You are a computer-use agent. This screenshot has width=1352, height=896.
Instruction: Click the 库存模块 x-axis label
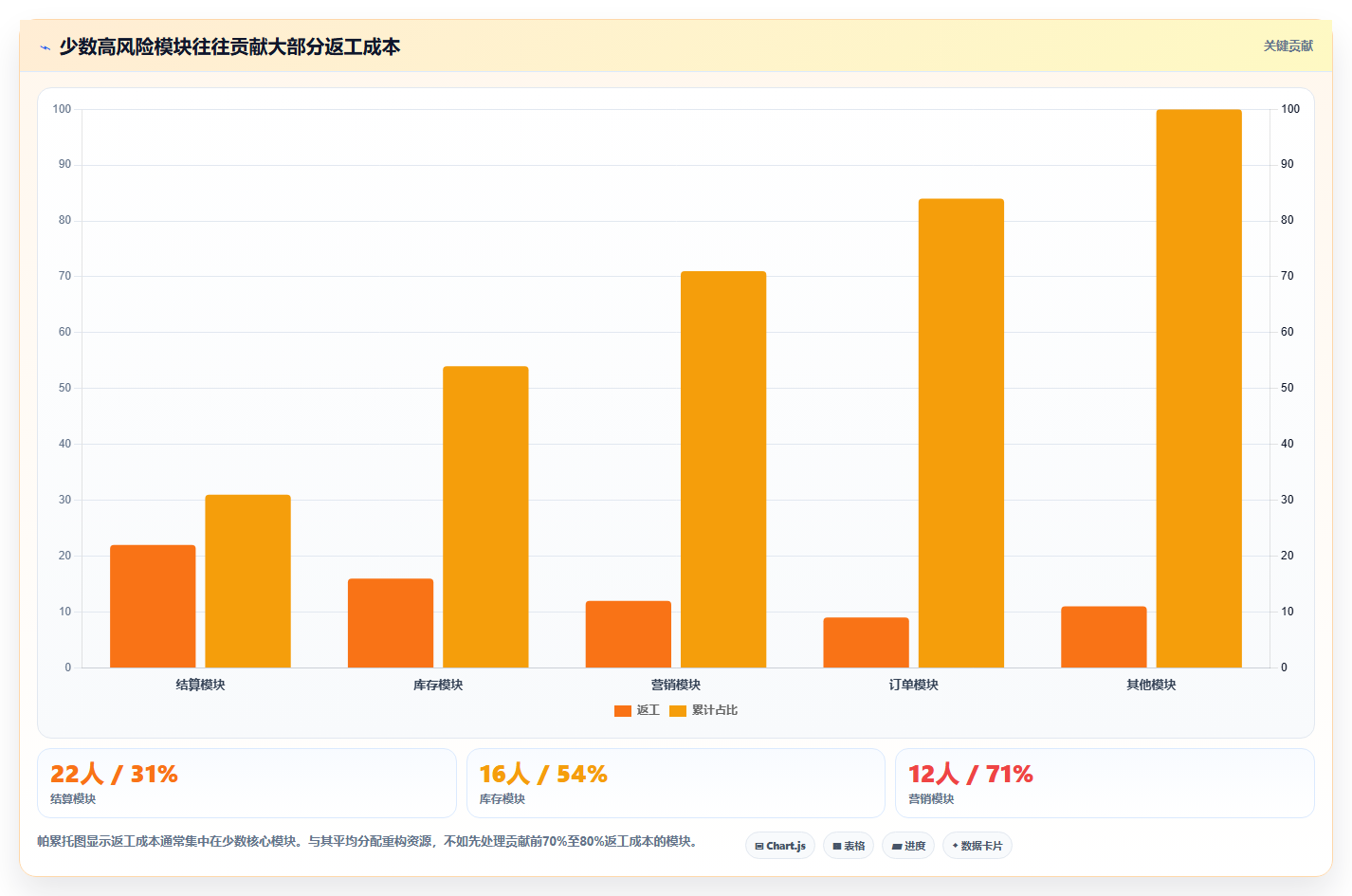438,685
